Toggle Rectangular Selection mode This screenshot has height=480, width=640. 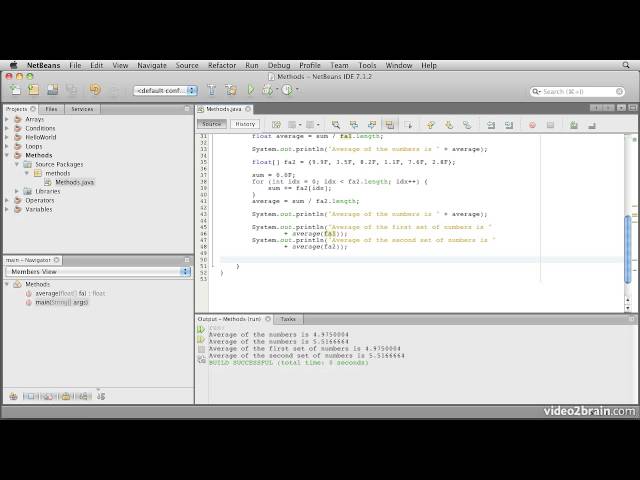pos(408,124)
